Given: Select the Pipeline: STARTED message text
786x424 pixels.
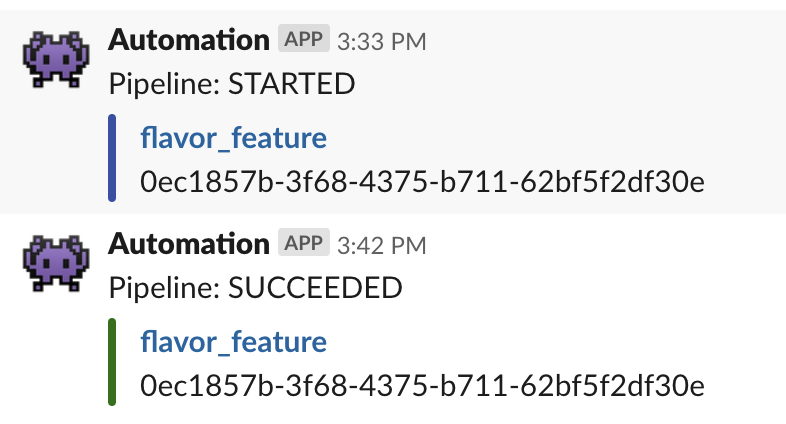Looking at the screenshot, I should point(232,84).
